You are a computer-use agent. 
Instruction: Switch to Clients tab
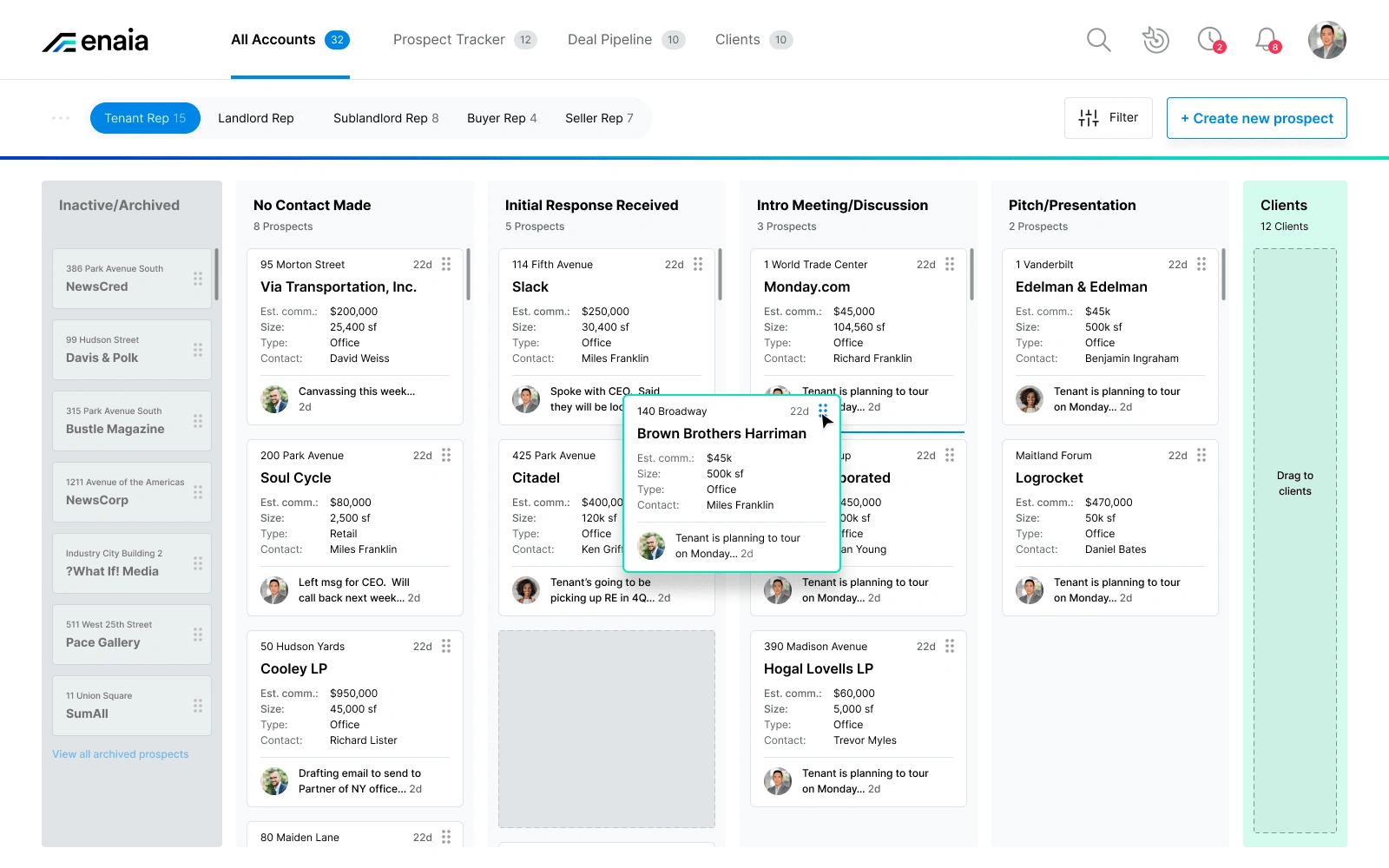tap(754, 40)
